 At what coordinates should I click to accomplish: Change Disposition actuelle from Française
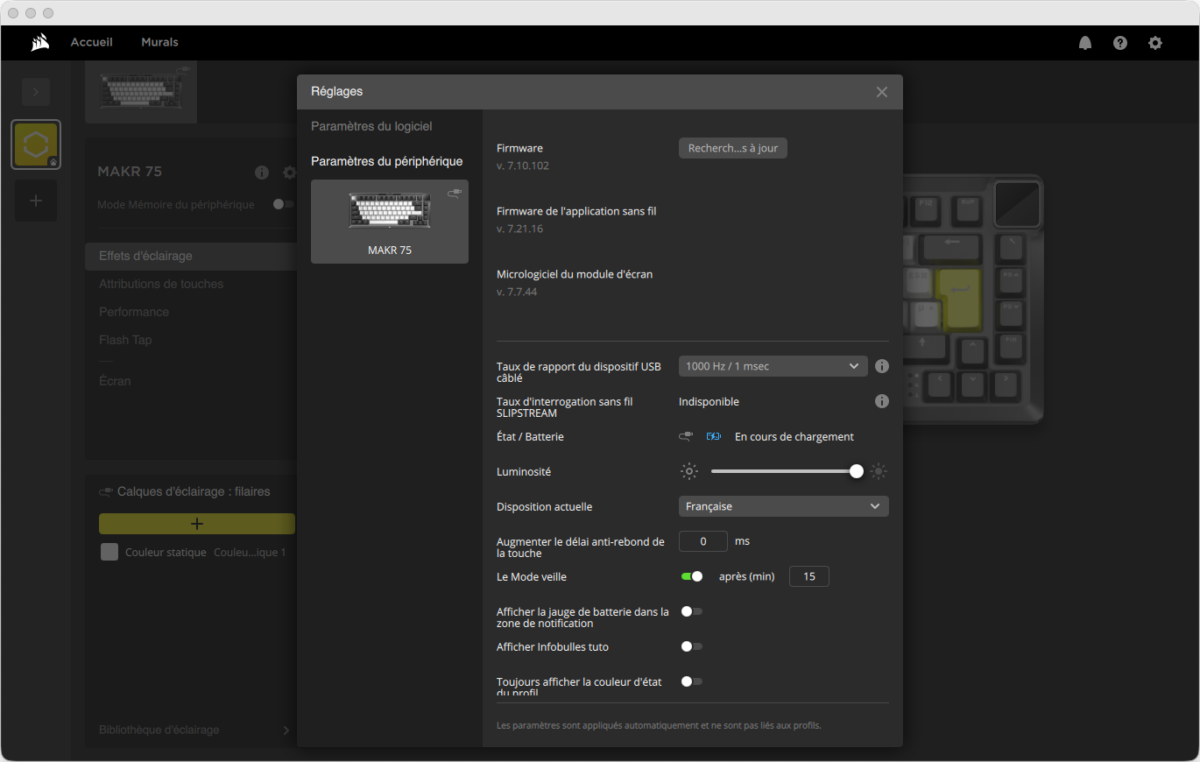tap(783, 506)
